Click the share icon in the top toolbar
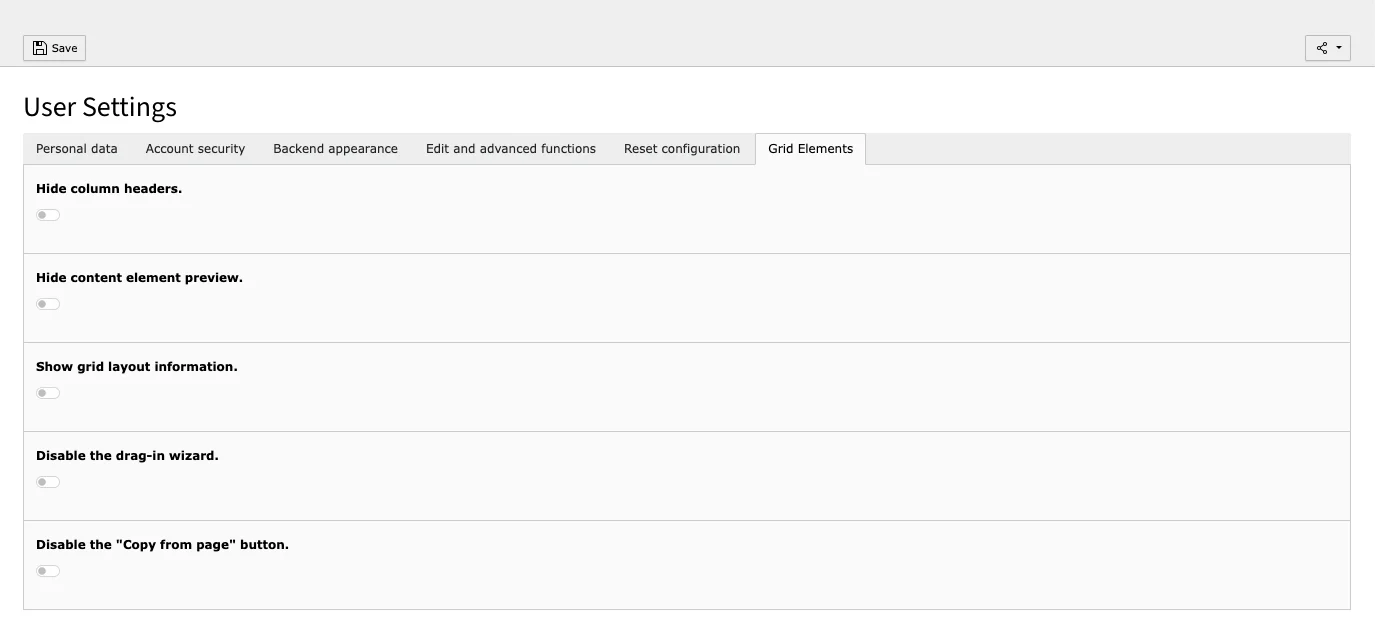This screenshot has height=621, width=1375. click(x=1322, y=47)
